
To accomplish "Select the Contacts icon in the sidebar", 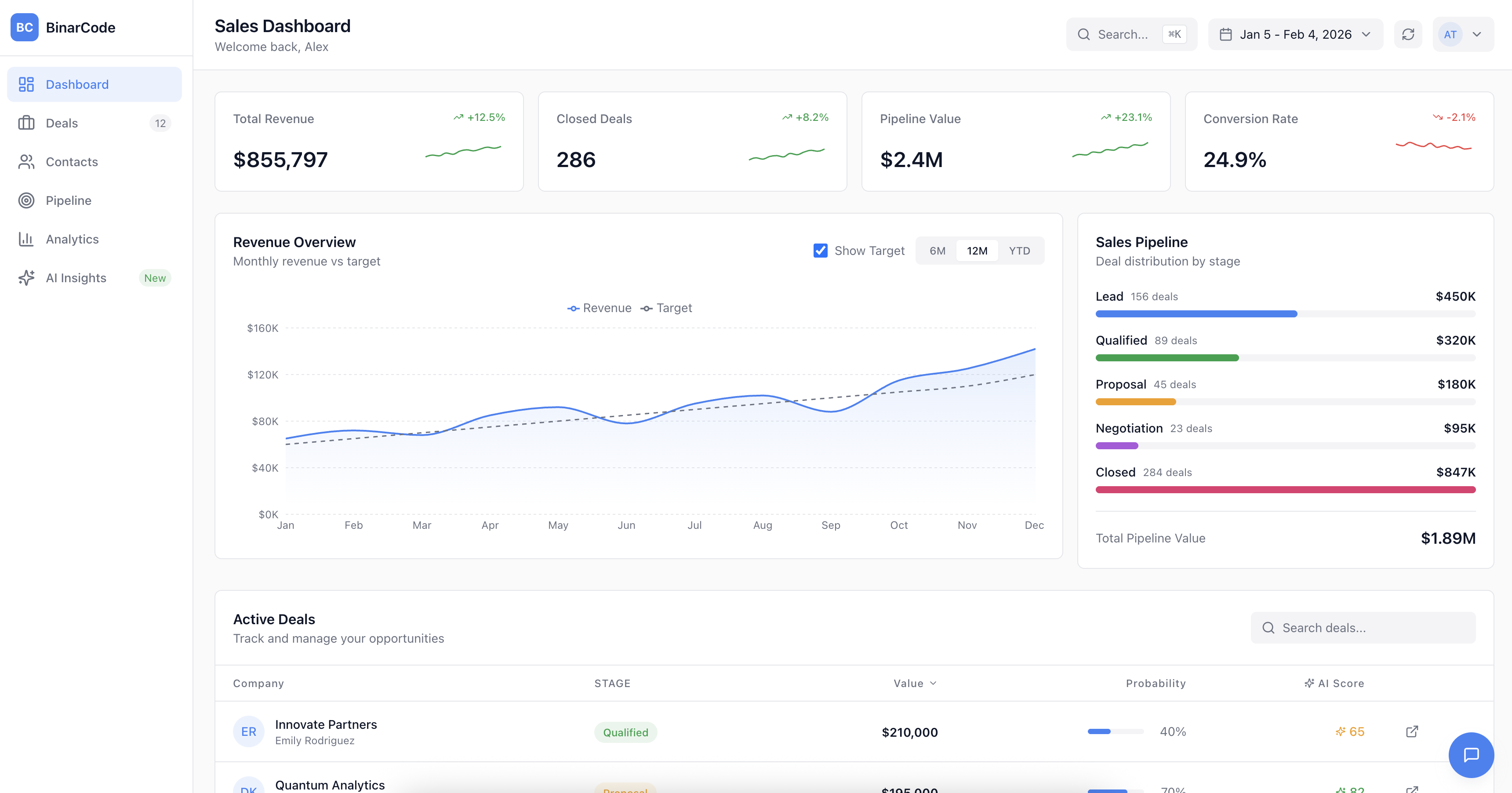I will click(x=26, y=161).
